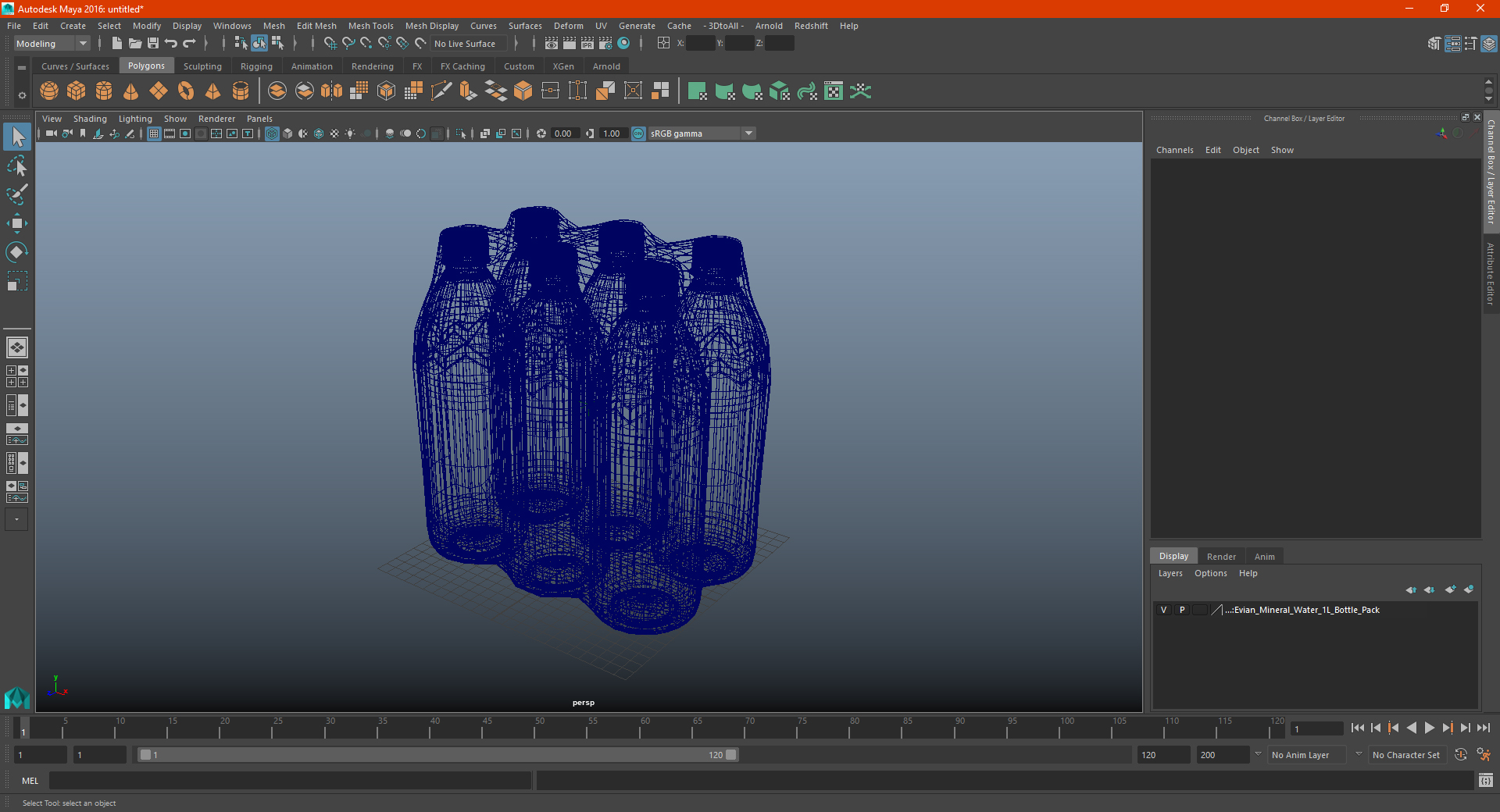Go to start of playback range
Screen dimensions: 1500x812
pyautogui.click(x=1358, y=728)
